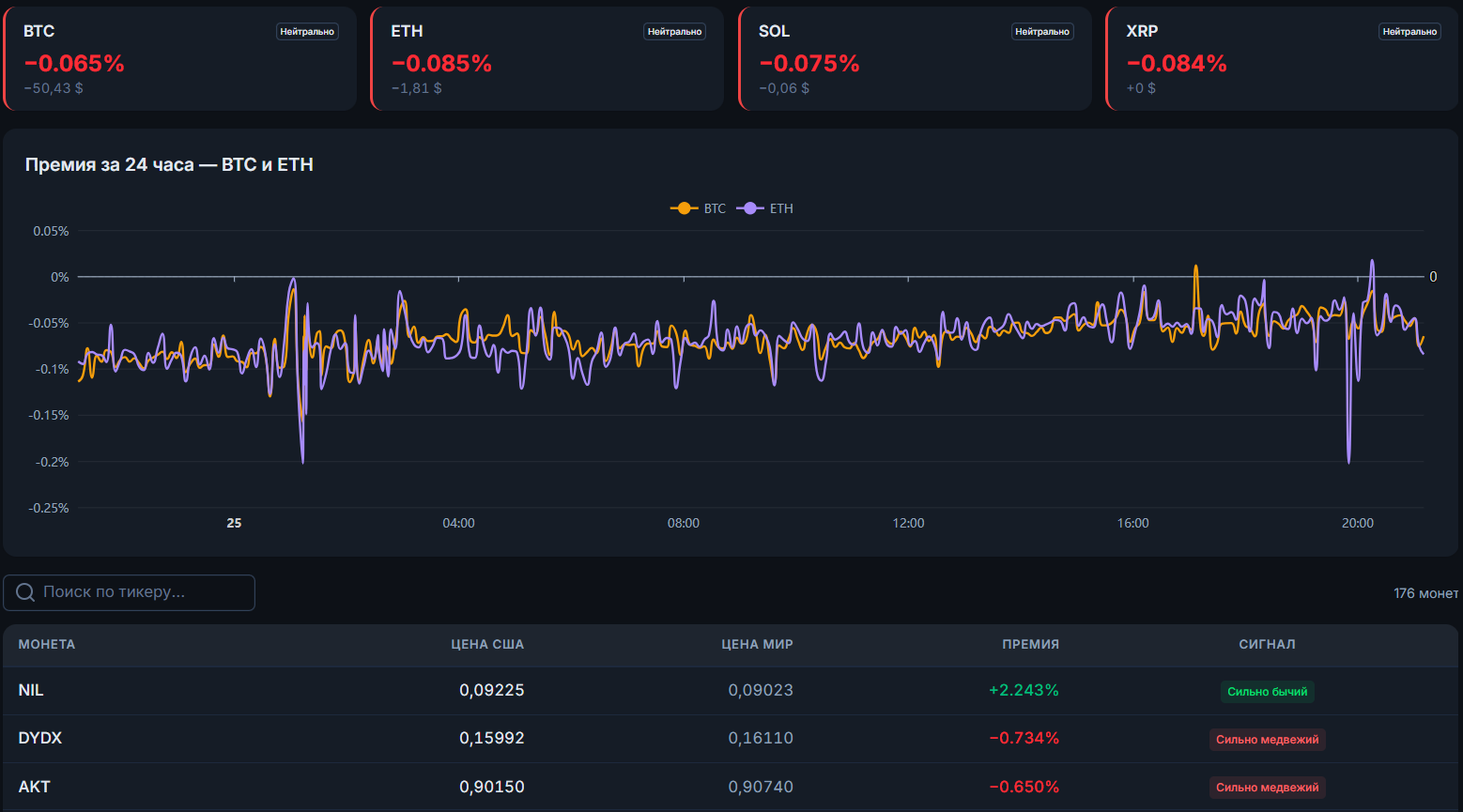Sort table by ЦЕНА США column
This screenshot has width=1463, height=812.
[x=487, y=644]
